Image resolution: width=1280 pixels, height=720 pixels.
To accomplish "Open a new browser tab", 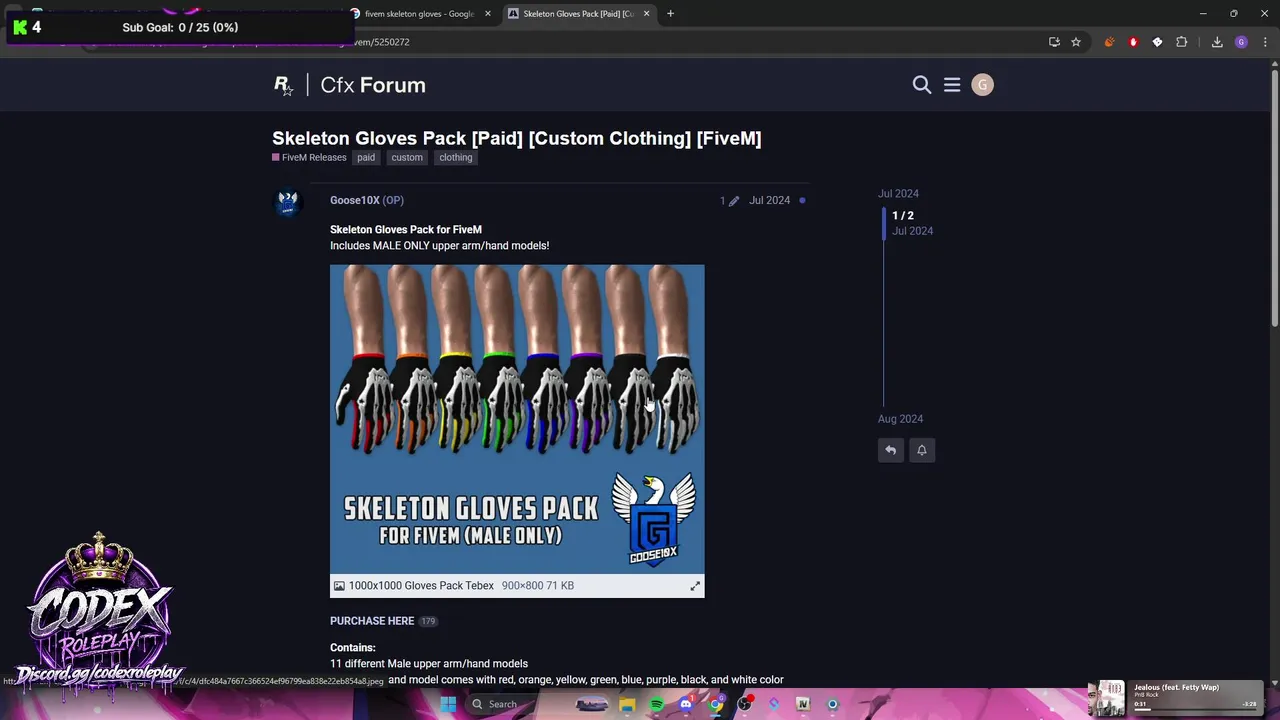I will 670,13.
